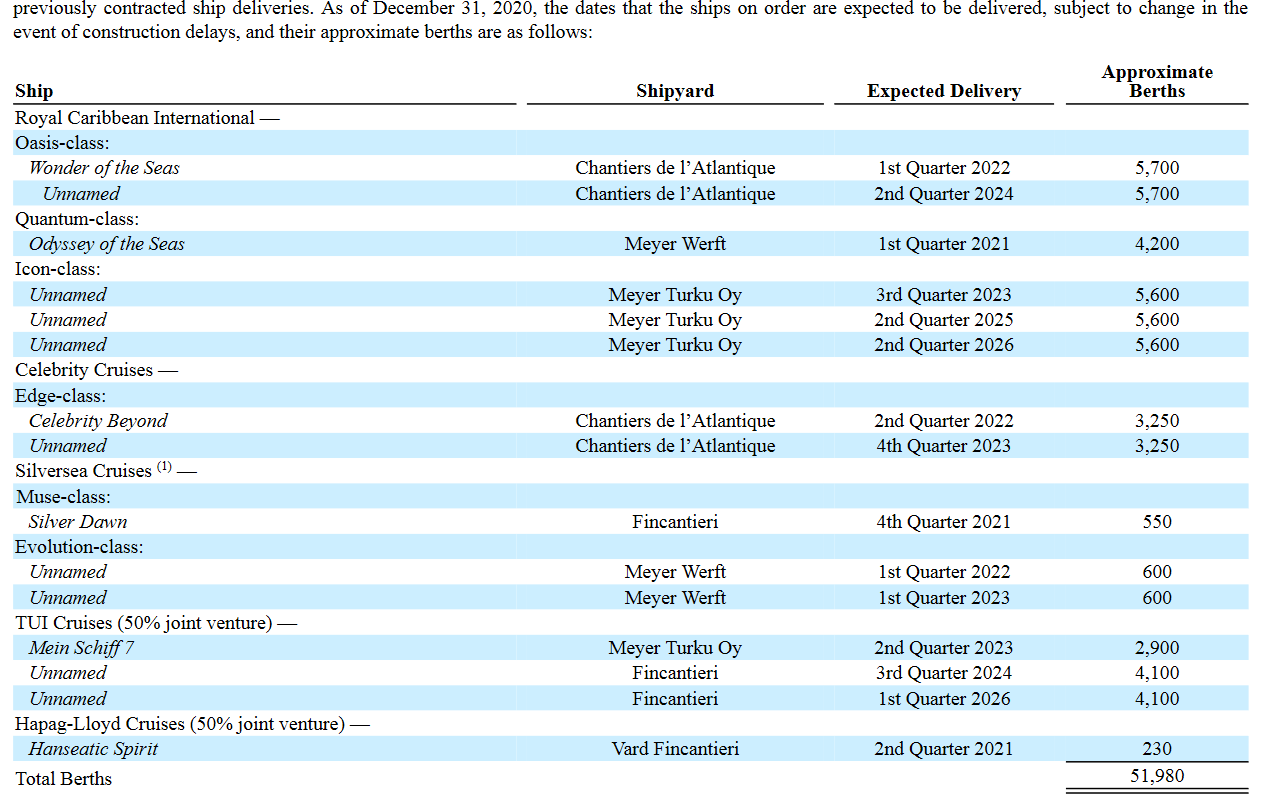Click the Vard Fincantieri shipyard cell
The width and height of the screenshot is (1265, 805).
[x=675, y=749]
